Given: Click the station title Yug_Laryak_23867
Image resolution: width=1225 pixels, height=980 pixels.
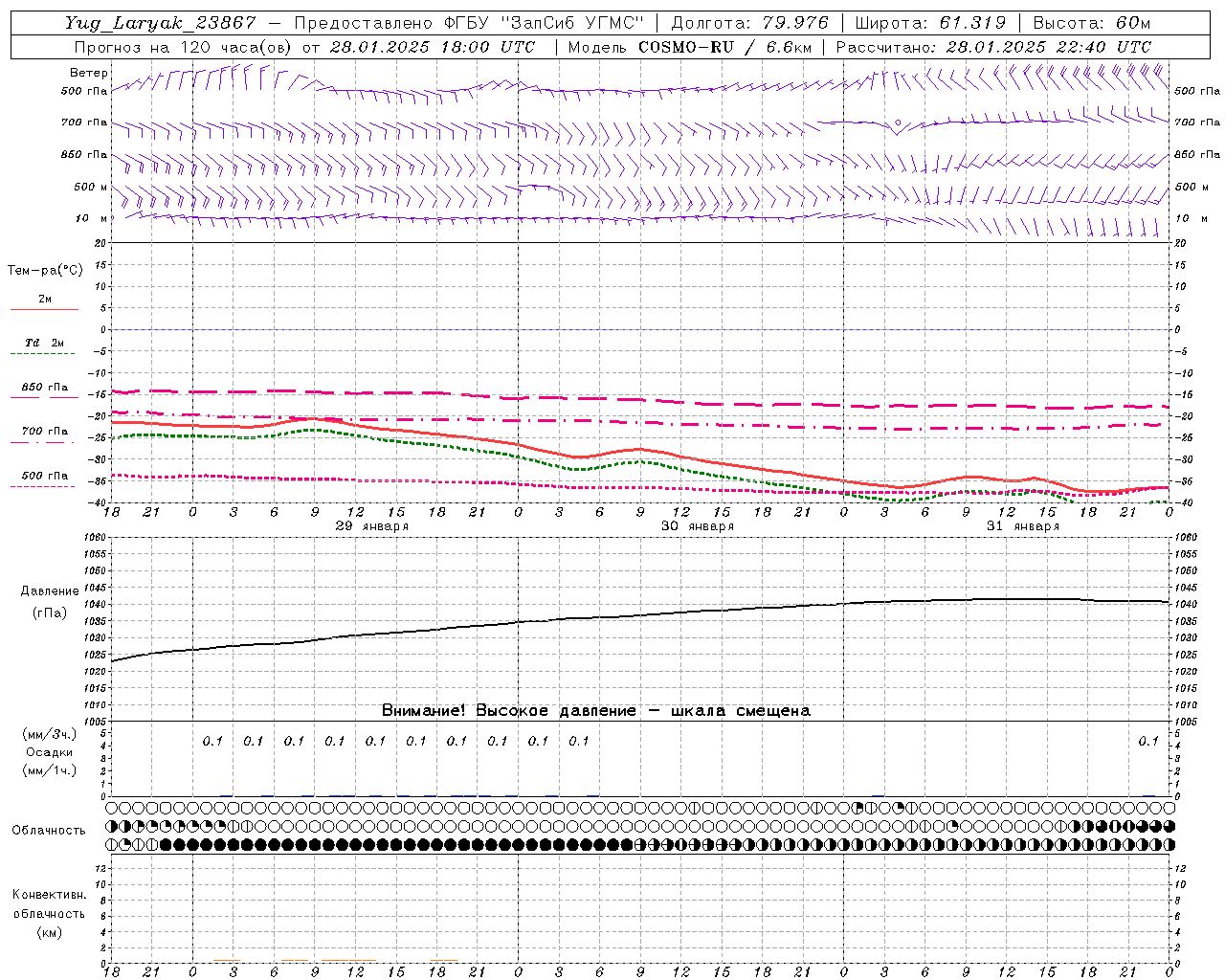Looking at the screenshot, I should (161, 23).
